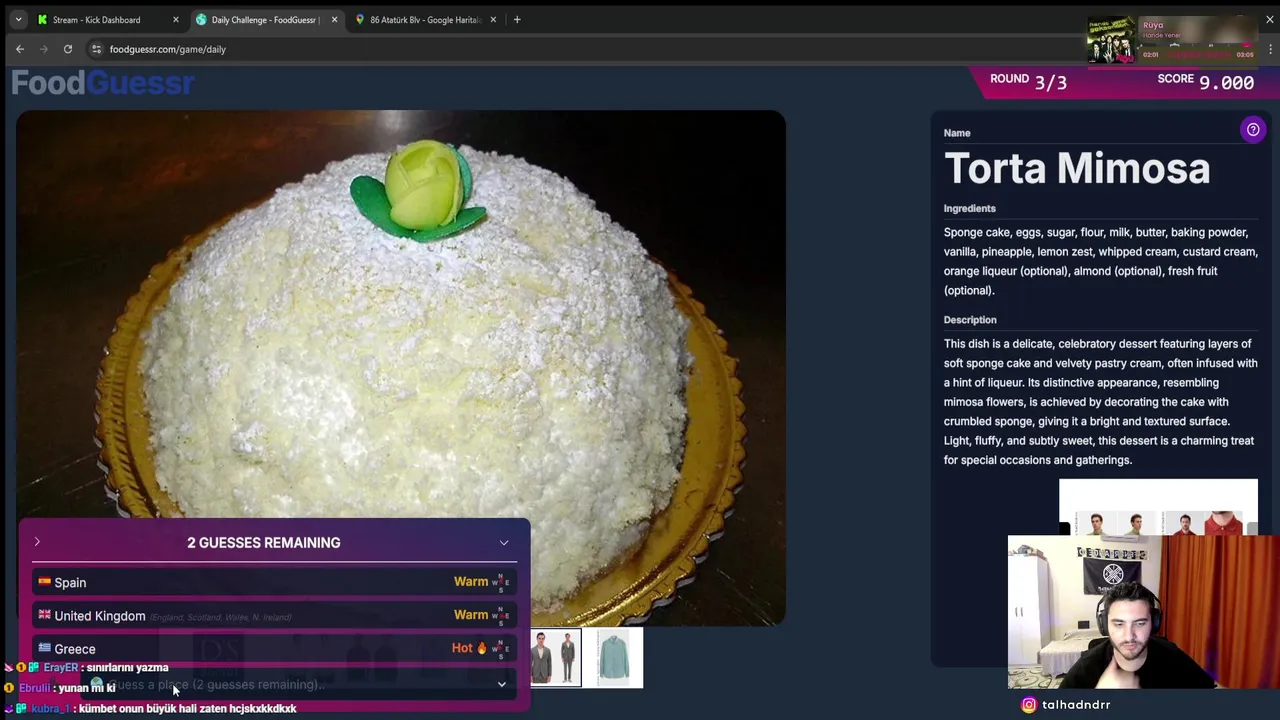Click the ROUND 3/3 indicator
The height and width of the screenshot is (720, 1280).
pyautogui.click(x=1028, y=81)
